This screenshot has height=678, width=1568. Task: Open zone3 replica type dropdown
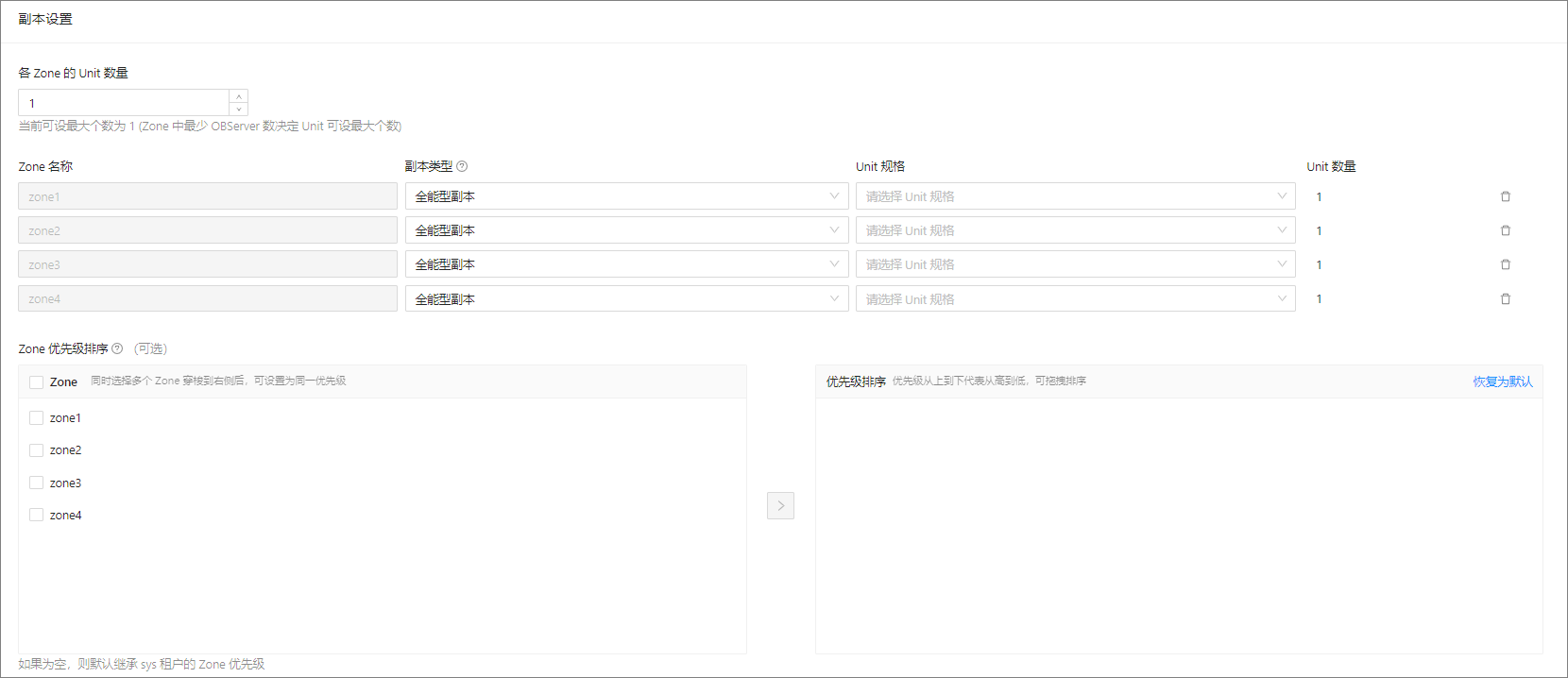pyautogui.click(x=626, y=264)
